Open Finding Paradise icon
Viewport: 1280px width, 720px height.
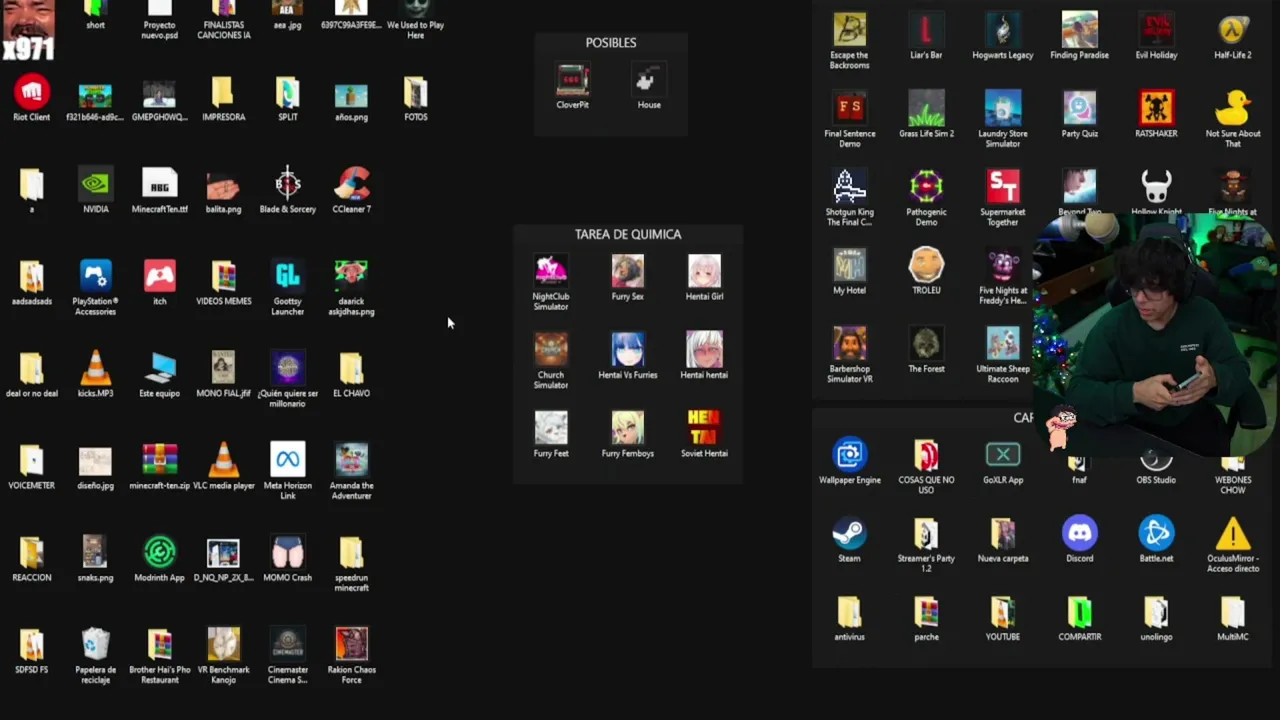1080,30
